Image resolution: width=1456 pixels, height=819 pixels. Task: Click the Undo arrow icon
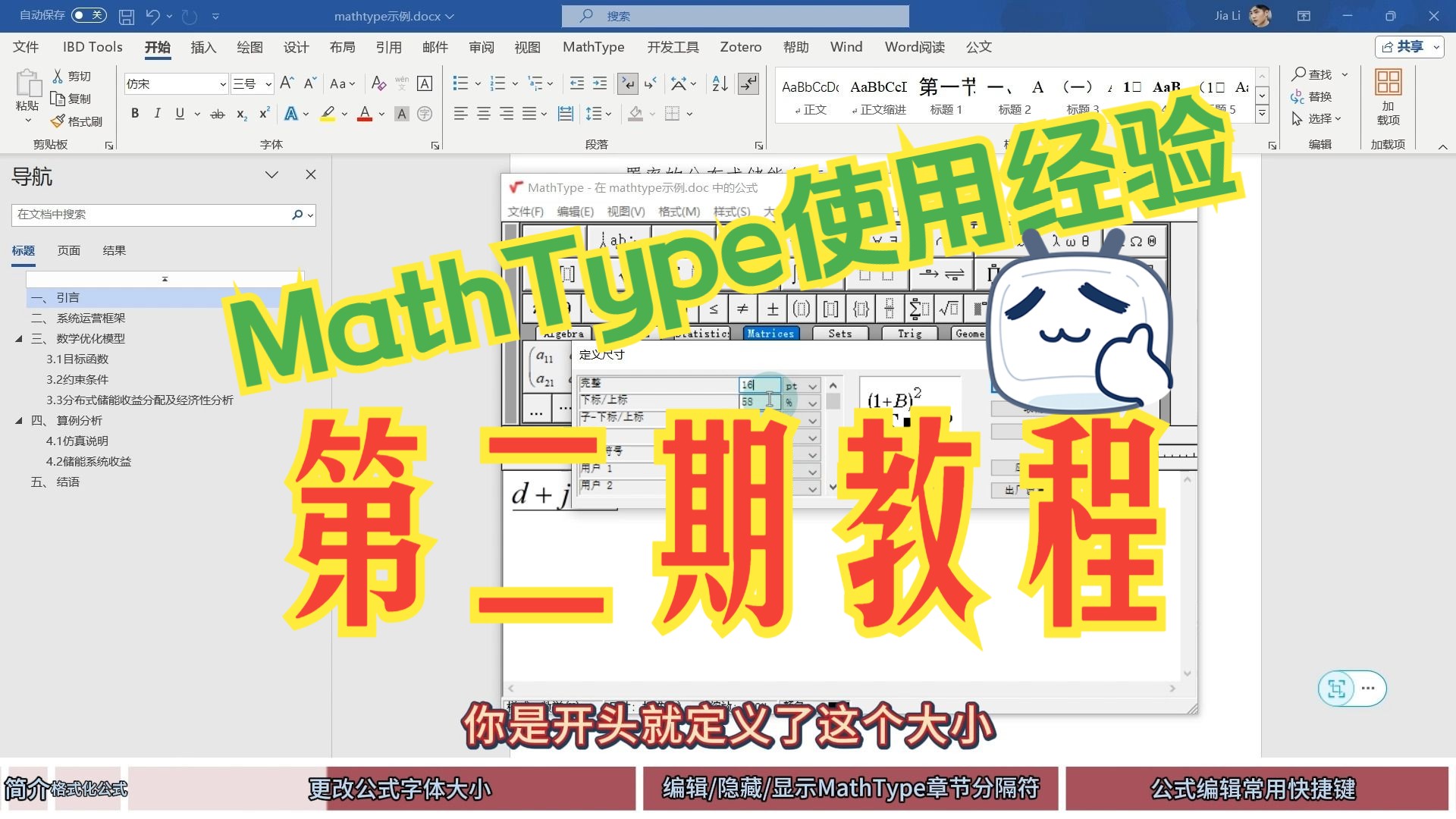[152, 16]
